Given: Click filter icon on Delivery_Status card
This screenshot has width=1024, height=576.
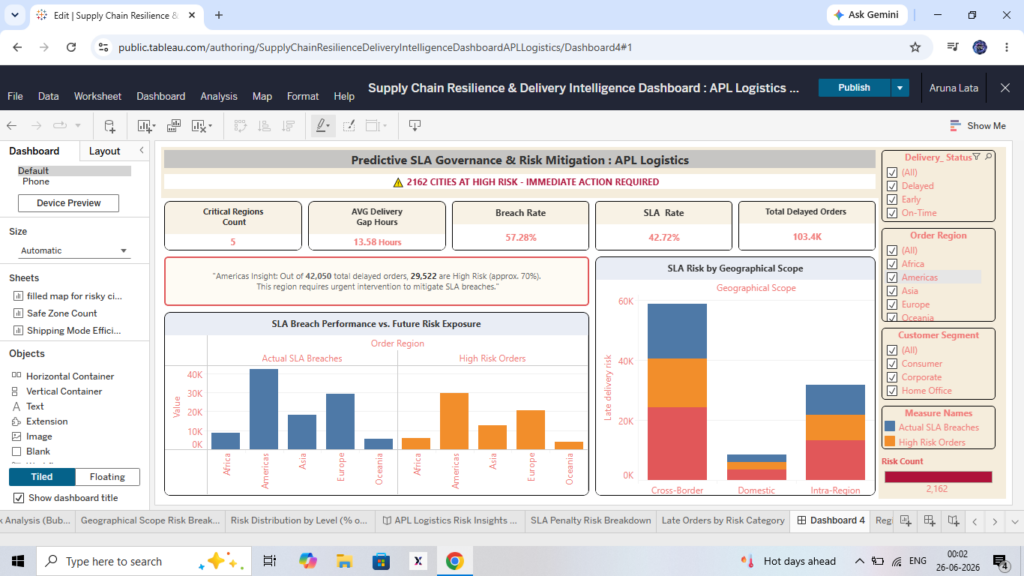Looking at the screenshot, I should click(977, 157).
